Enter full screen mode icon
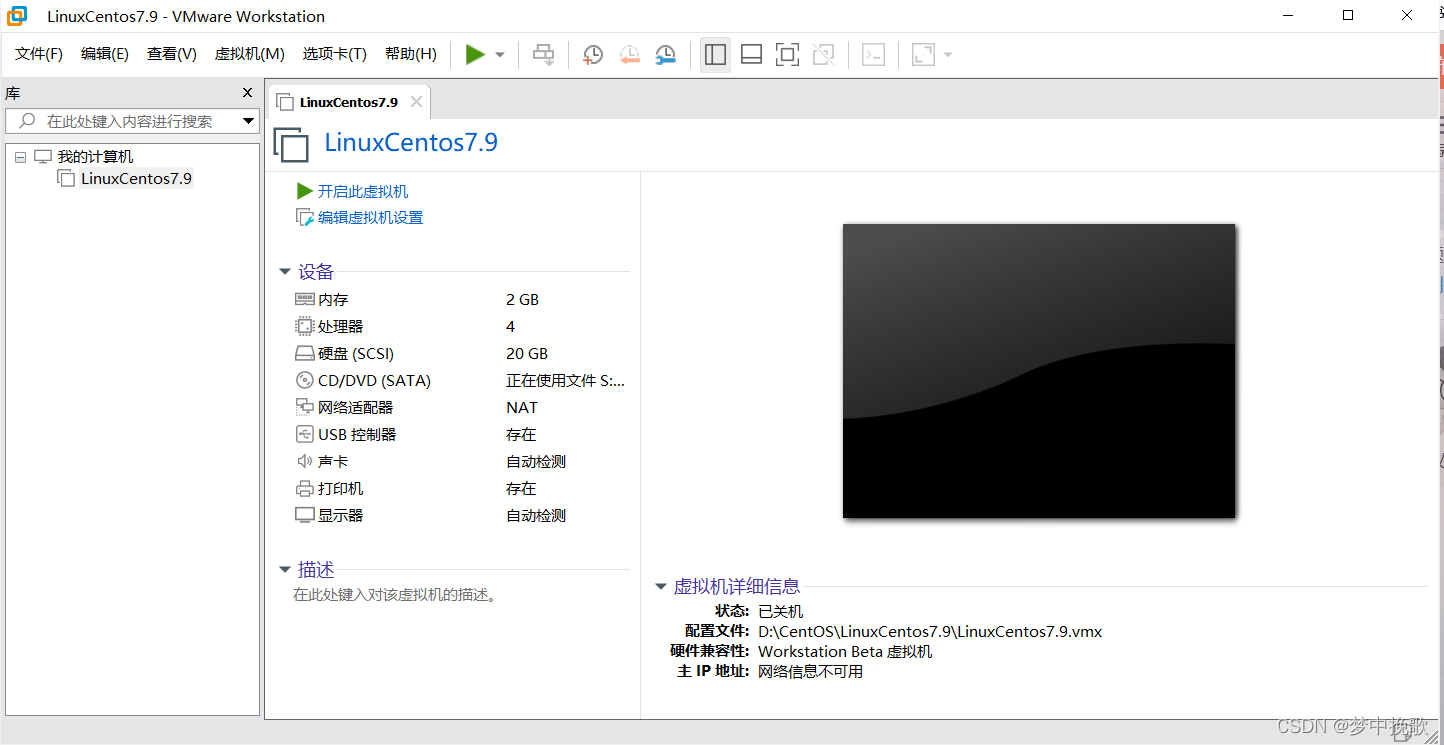Screen dimensions: 1444x745 pos(787,55)
